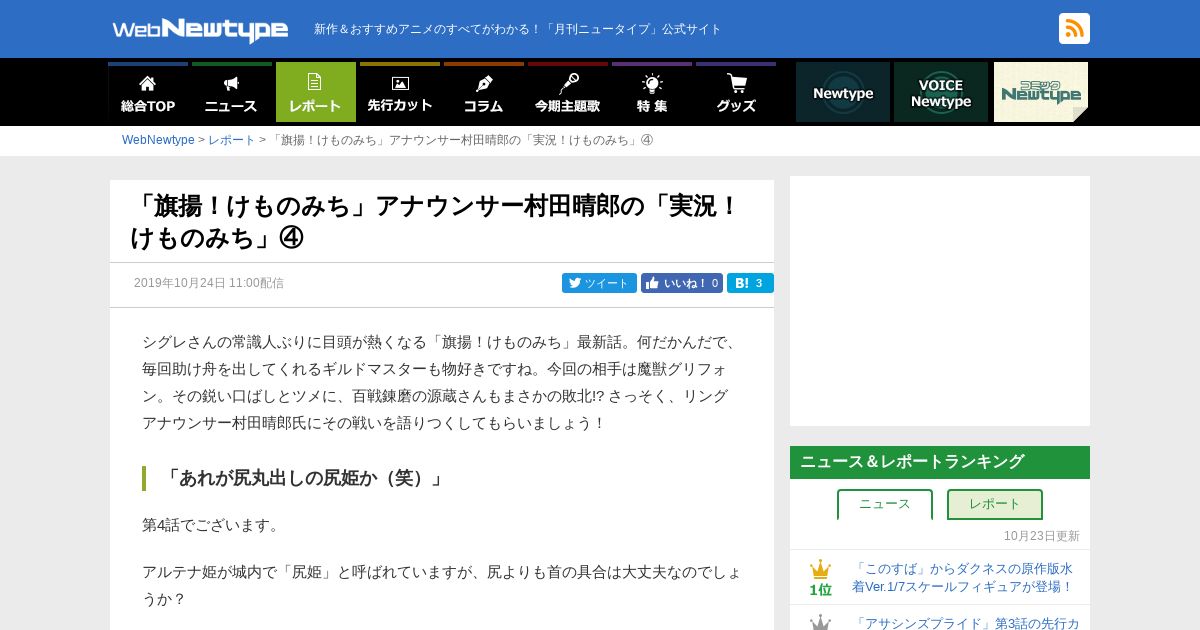Click the site tagline 新作＆おすすめアニメ text
Viewport: 1200px width, 630px height.
click(x=518, y=29)
